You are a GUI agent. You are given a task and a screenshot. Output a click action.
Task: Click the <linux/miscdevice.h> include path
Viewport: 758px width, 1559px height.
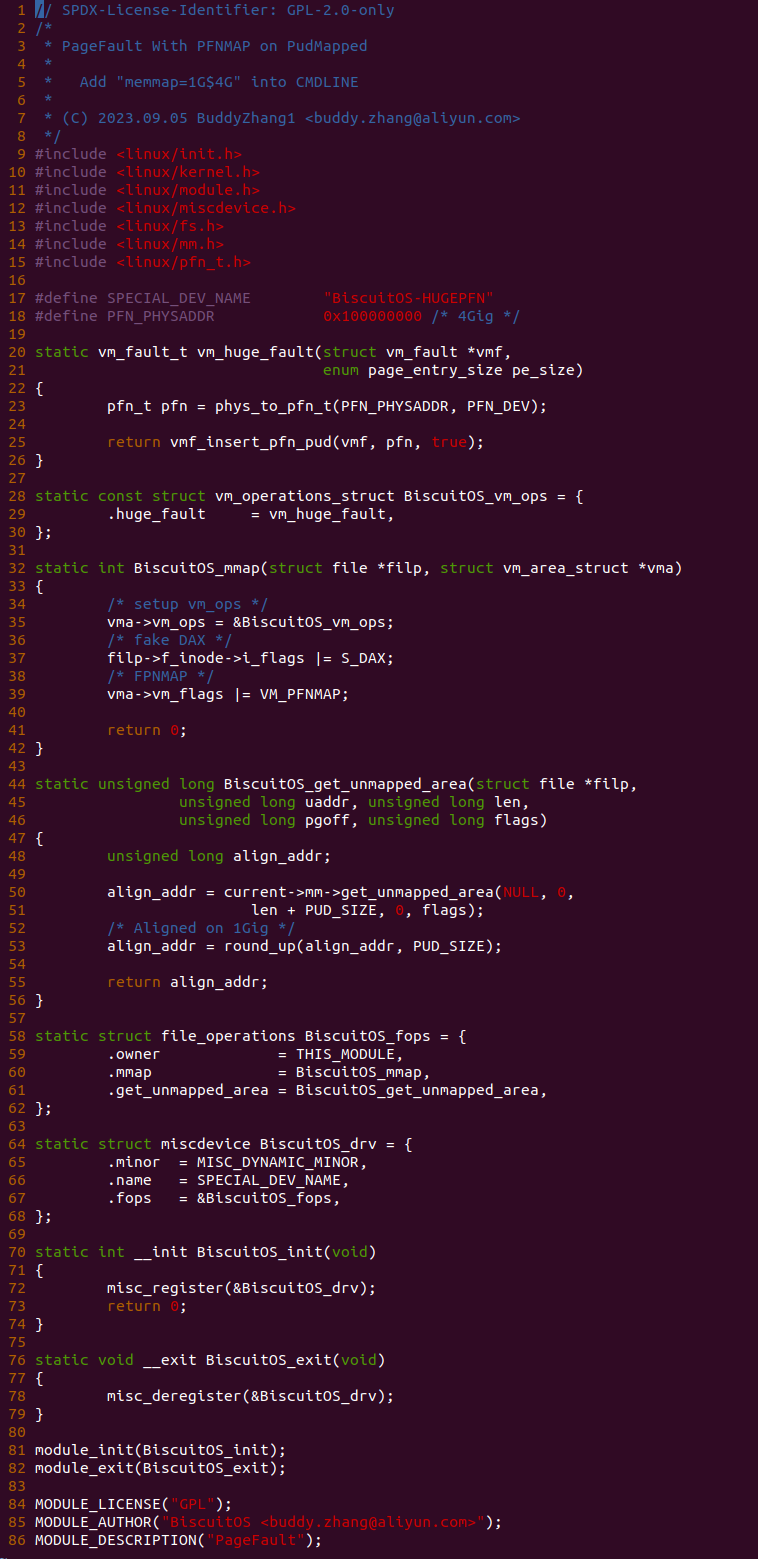point(206,208)
